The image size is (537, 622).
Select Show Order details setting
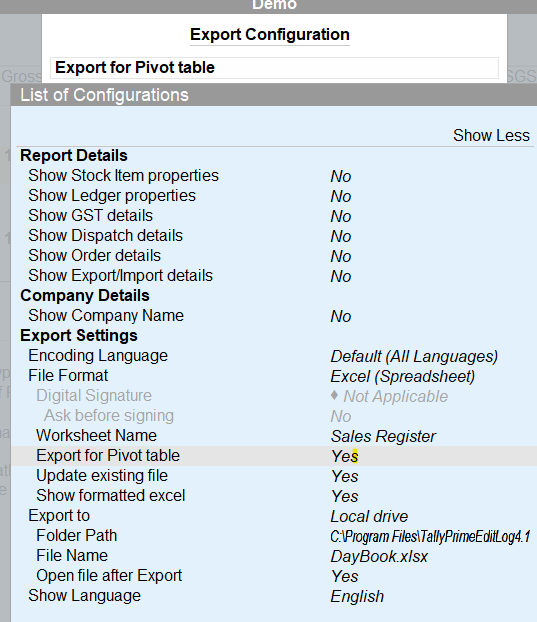274,256
